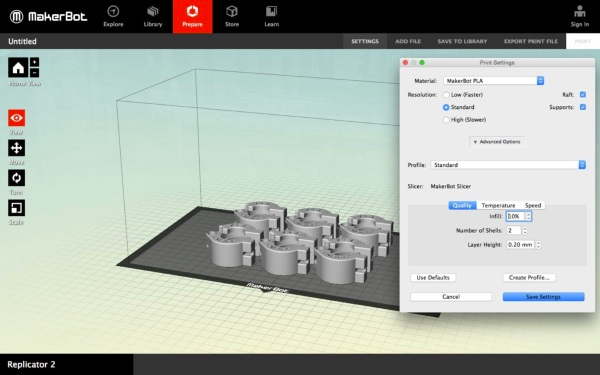The image size is (600, 375).
Task: Click the Infill percentage field
Action: (x=516, y=216)
